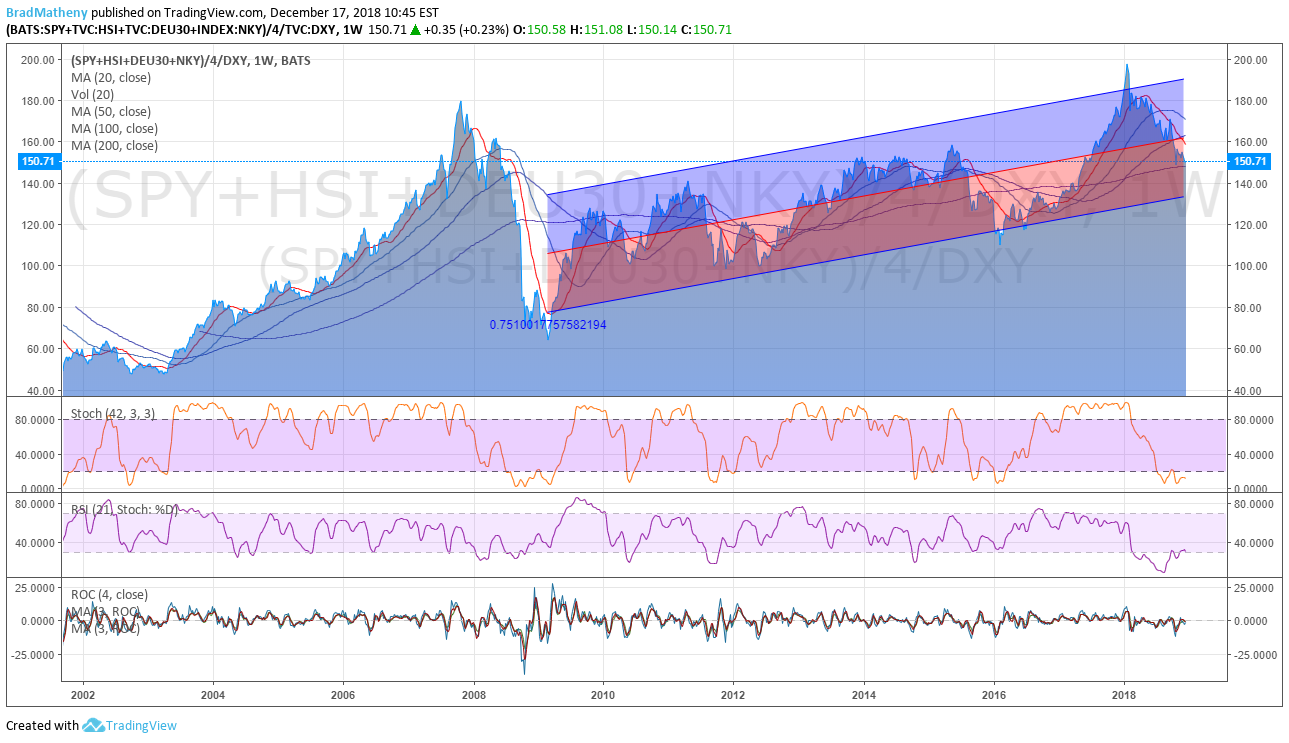Viewport: 1289px width, 743px height.
Task: Click the 2014 time axis label
Action: (864, 695)
